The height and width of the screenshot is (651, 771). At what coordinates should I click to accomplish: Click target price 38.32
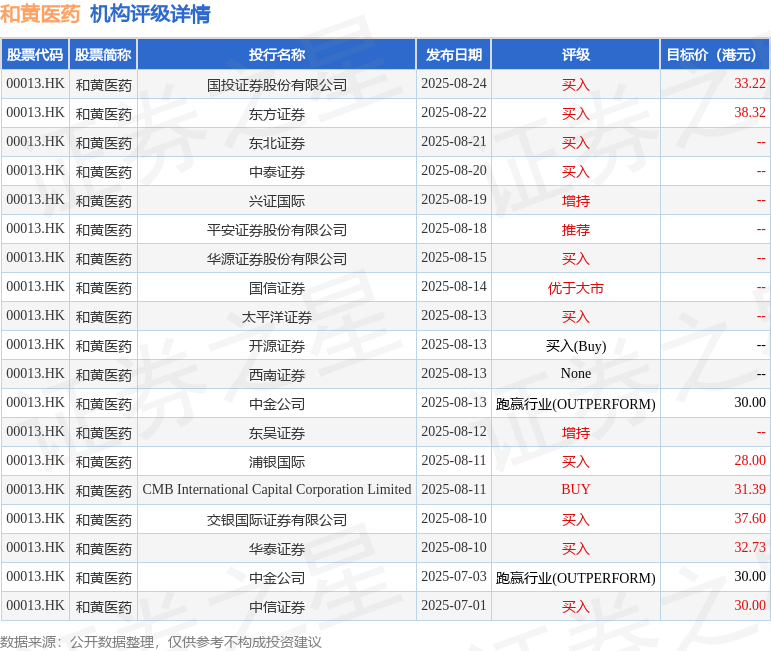(x=749, y=113)
